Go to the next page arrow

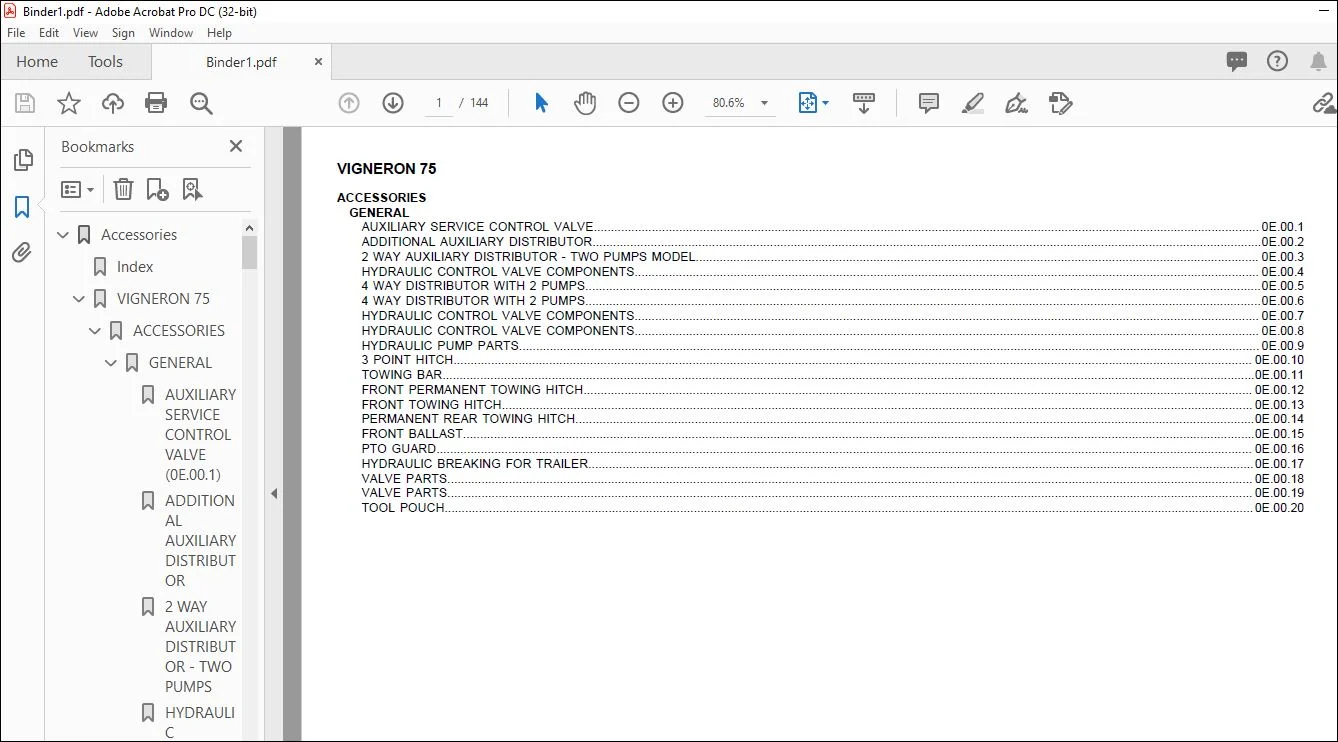click(x=393, y=103)
